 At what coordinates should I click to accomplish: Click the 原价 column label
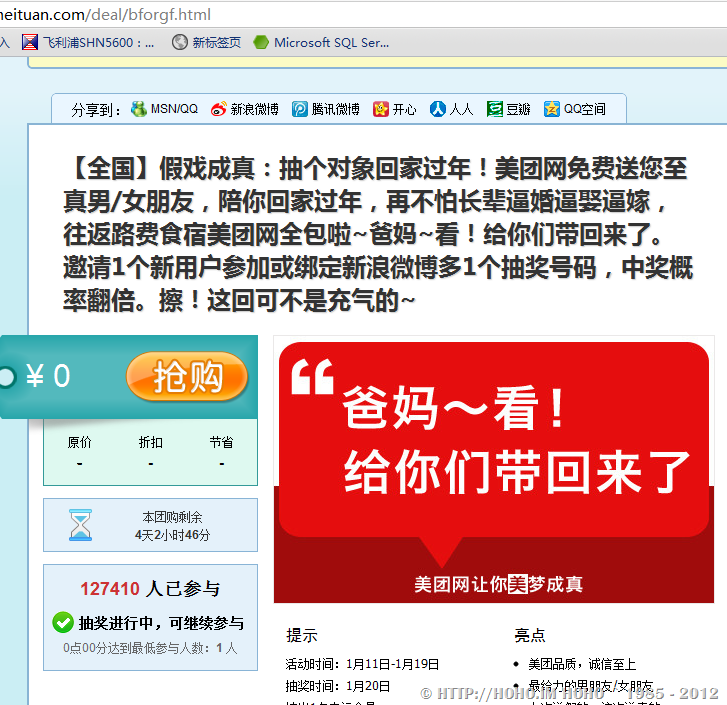[x=79, y=442]
